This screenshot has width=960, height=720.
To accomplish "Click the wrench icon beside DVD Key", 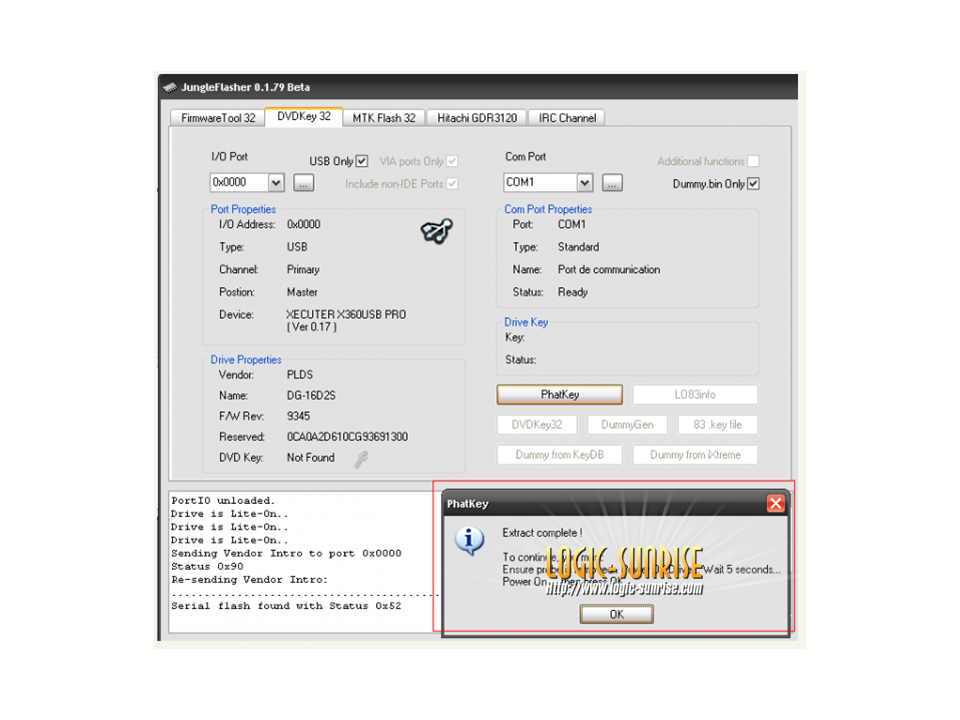I will pyautogui.click(x=361, y=459).
